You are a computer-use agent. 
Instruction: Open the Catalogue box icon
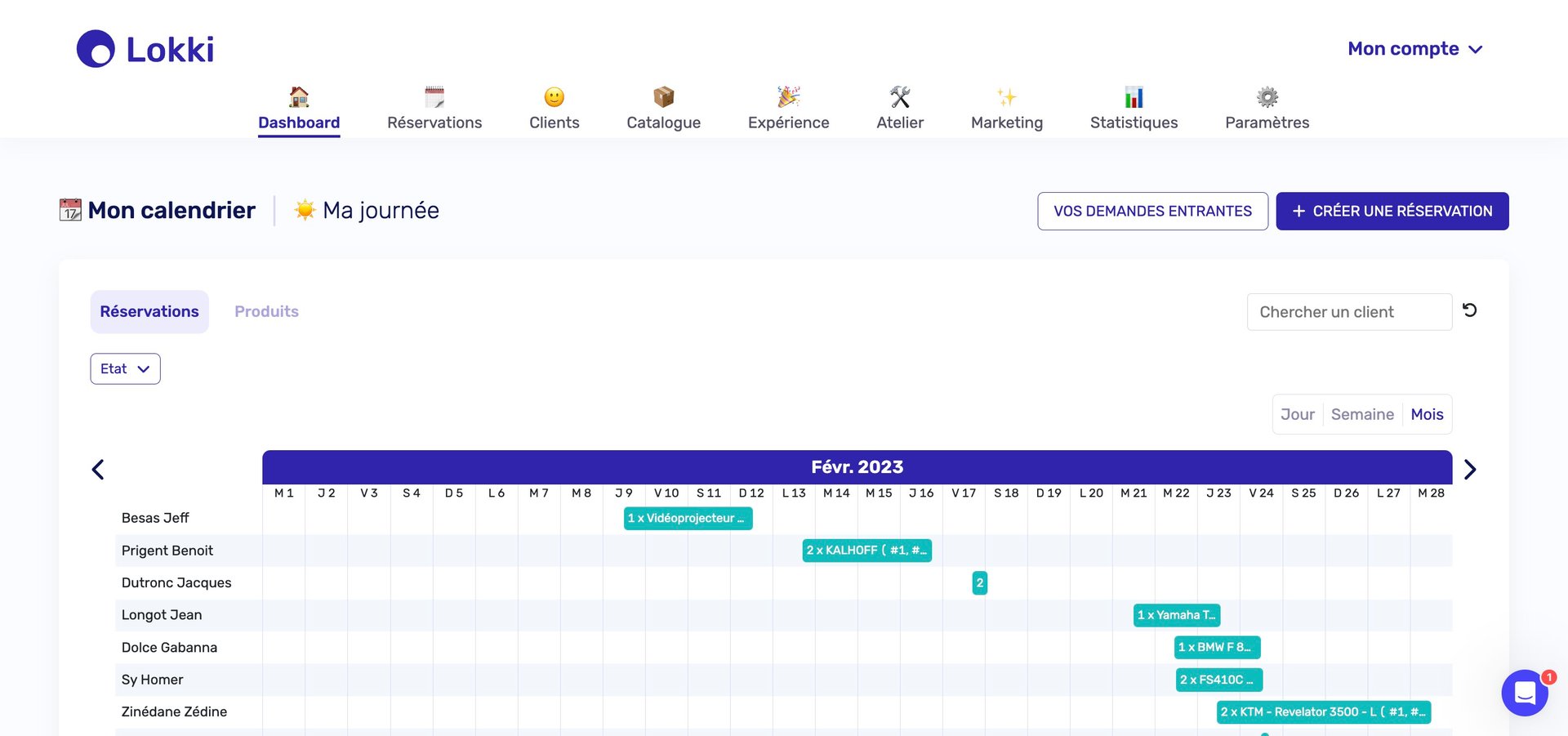[664, 97]
